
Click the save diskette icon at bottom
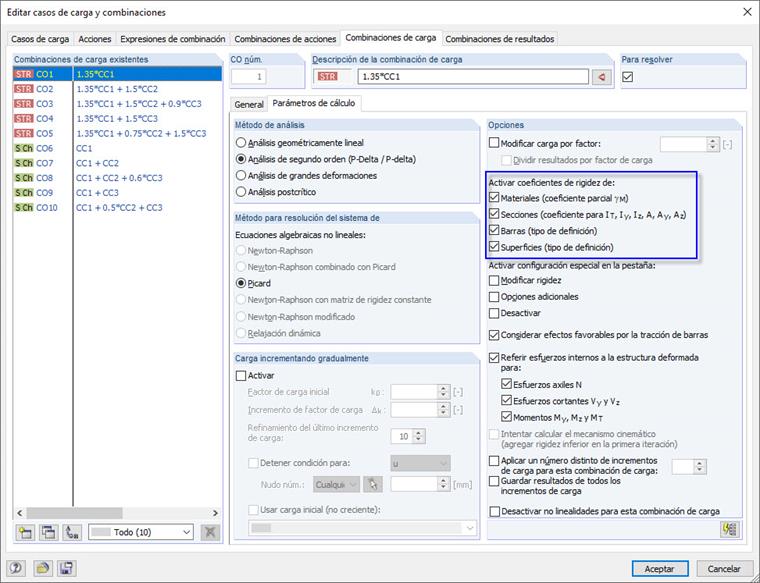click(66, 568)
